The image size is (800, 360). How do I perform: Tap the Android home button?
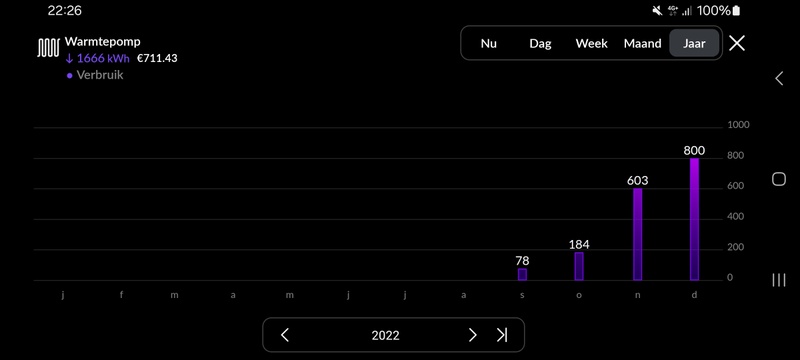click(x=779, y=179)
